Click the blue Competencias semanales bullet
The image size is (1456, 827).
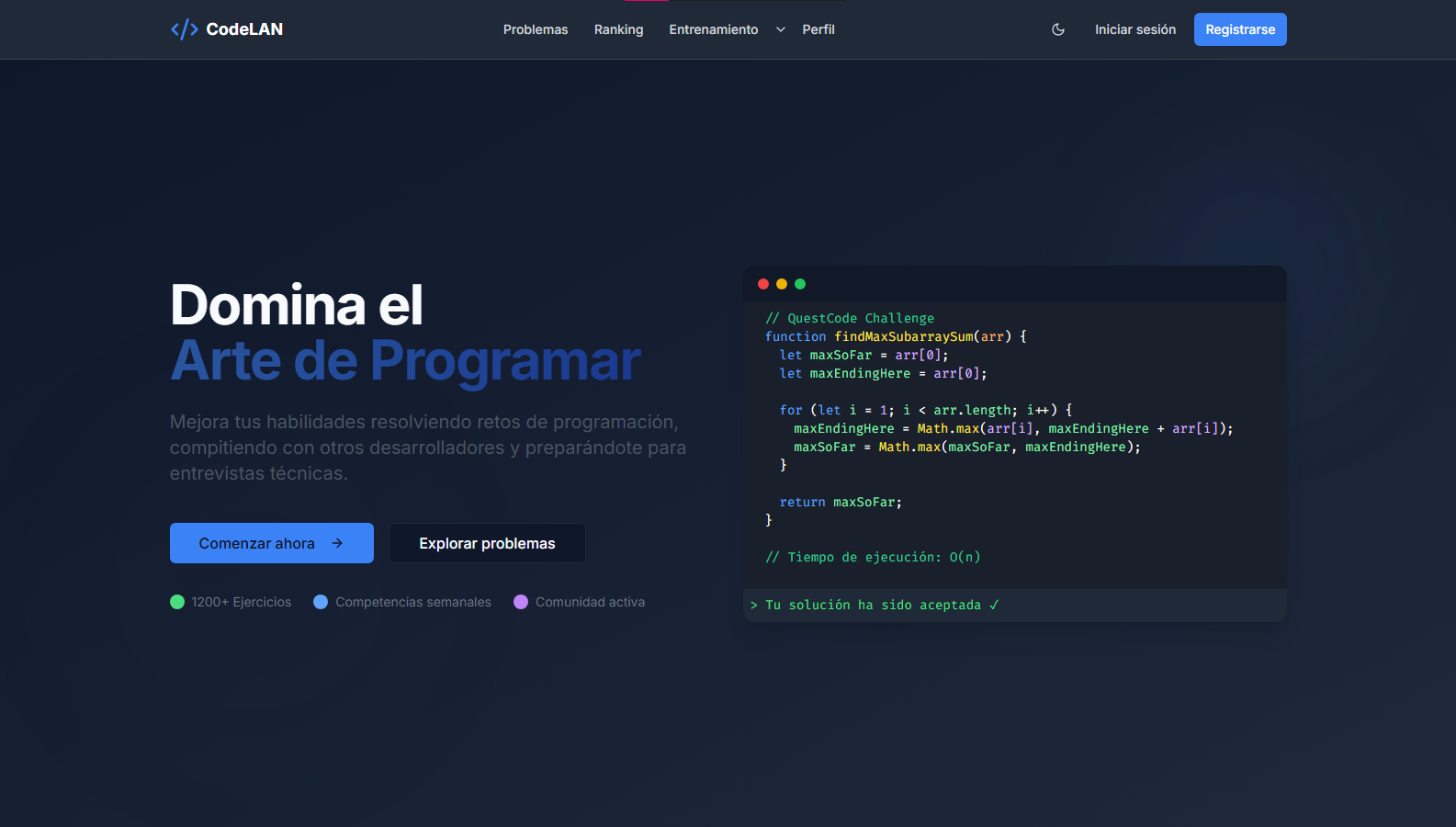[321, 602]
